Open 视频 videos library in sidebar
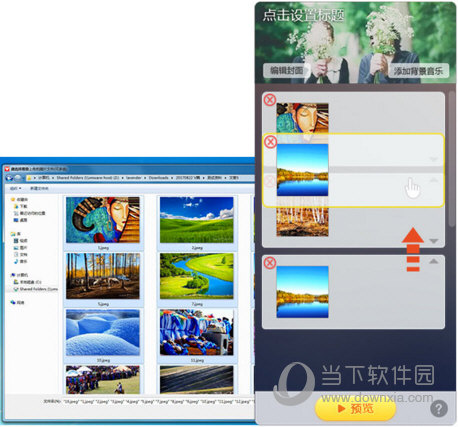458x427 pixels. [x=21, y=241]
